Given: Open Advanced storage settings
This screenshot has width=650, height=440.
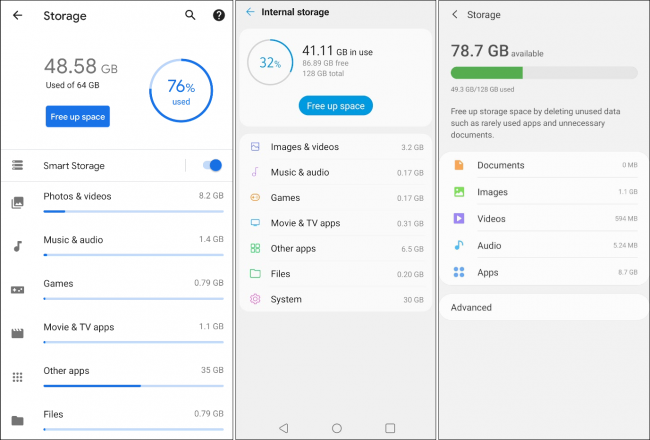Looking at the screenshot, I should (543, 307).
